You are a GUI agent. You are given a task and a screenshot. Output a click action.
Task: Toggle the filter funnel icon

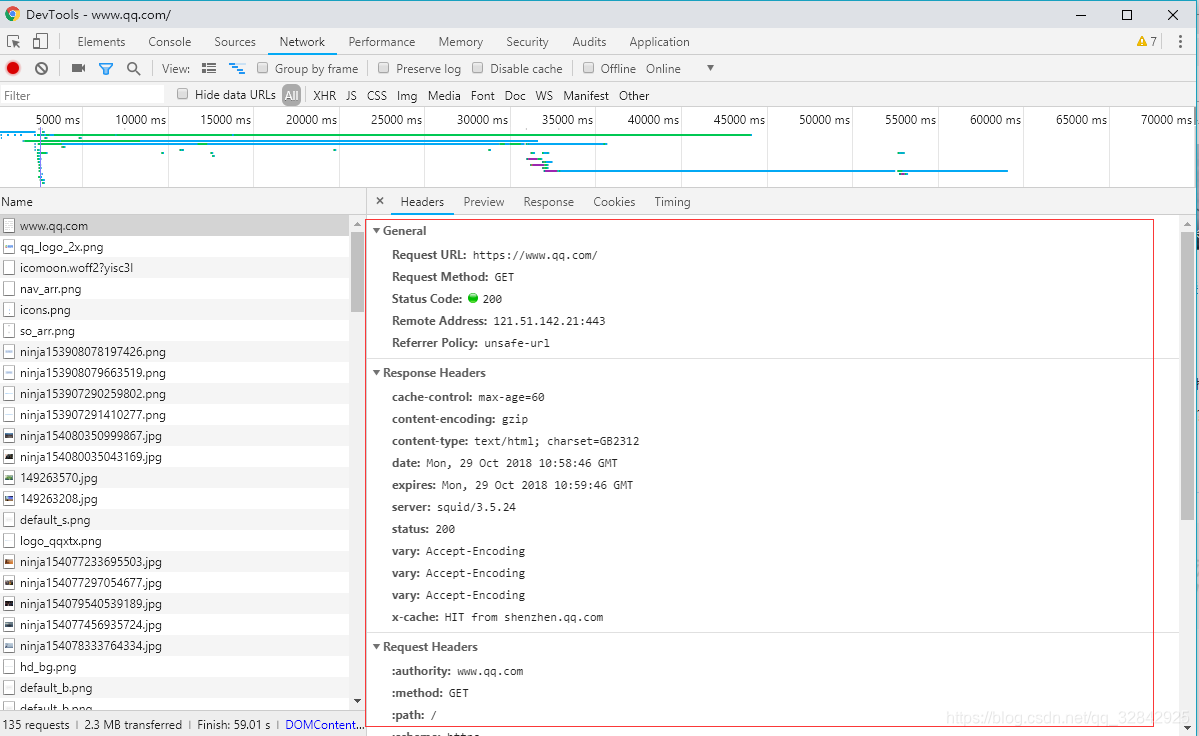pyautogui.click(x=106, y=69)
